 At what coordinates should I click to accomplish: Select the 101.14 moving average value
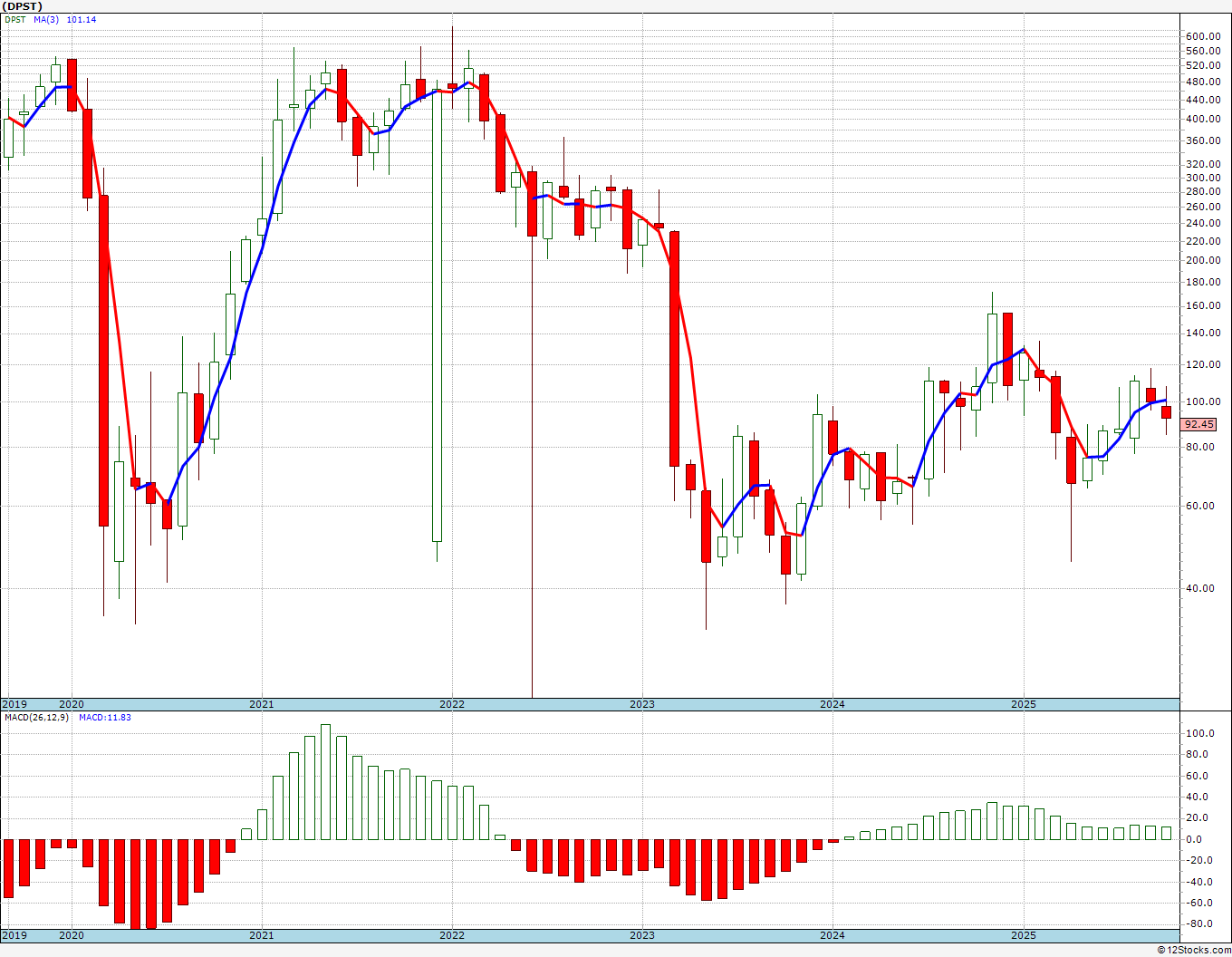pos(82,19)
